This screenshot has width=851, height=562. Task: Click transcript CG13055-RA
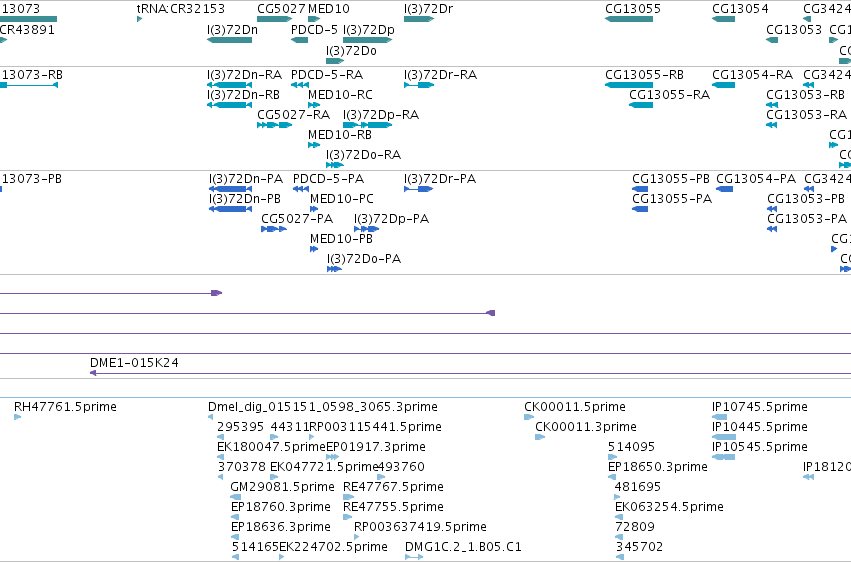pos(669,95)
